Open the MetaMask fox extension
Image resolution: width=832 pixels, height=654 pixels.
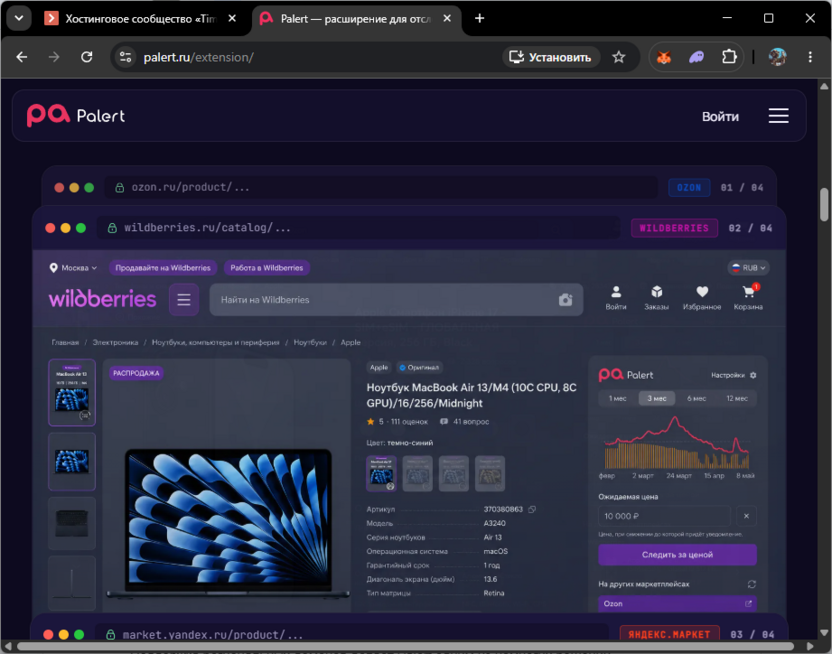tap(664, 57)
